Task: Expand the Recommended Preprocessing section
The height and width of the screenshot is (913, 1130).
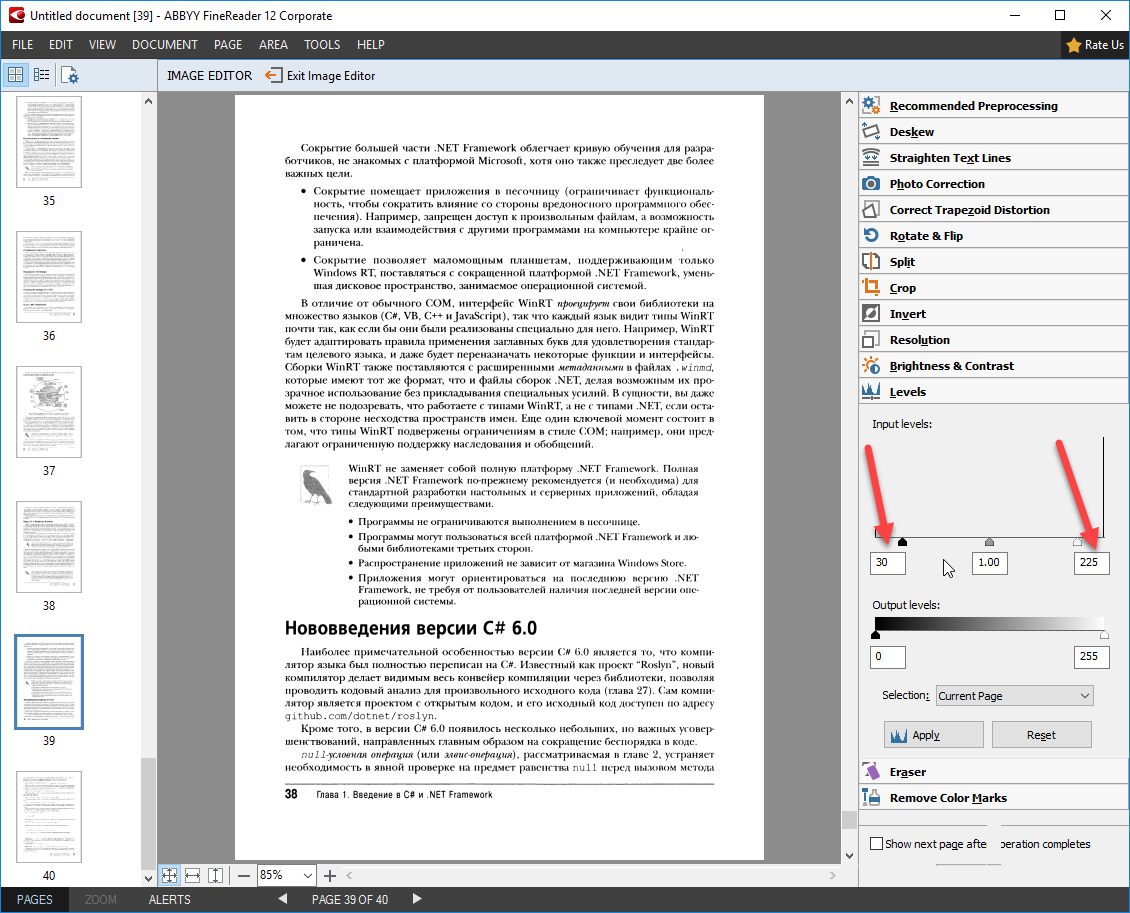Action: (993, 105)
